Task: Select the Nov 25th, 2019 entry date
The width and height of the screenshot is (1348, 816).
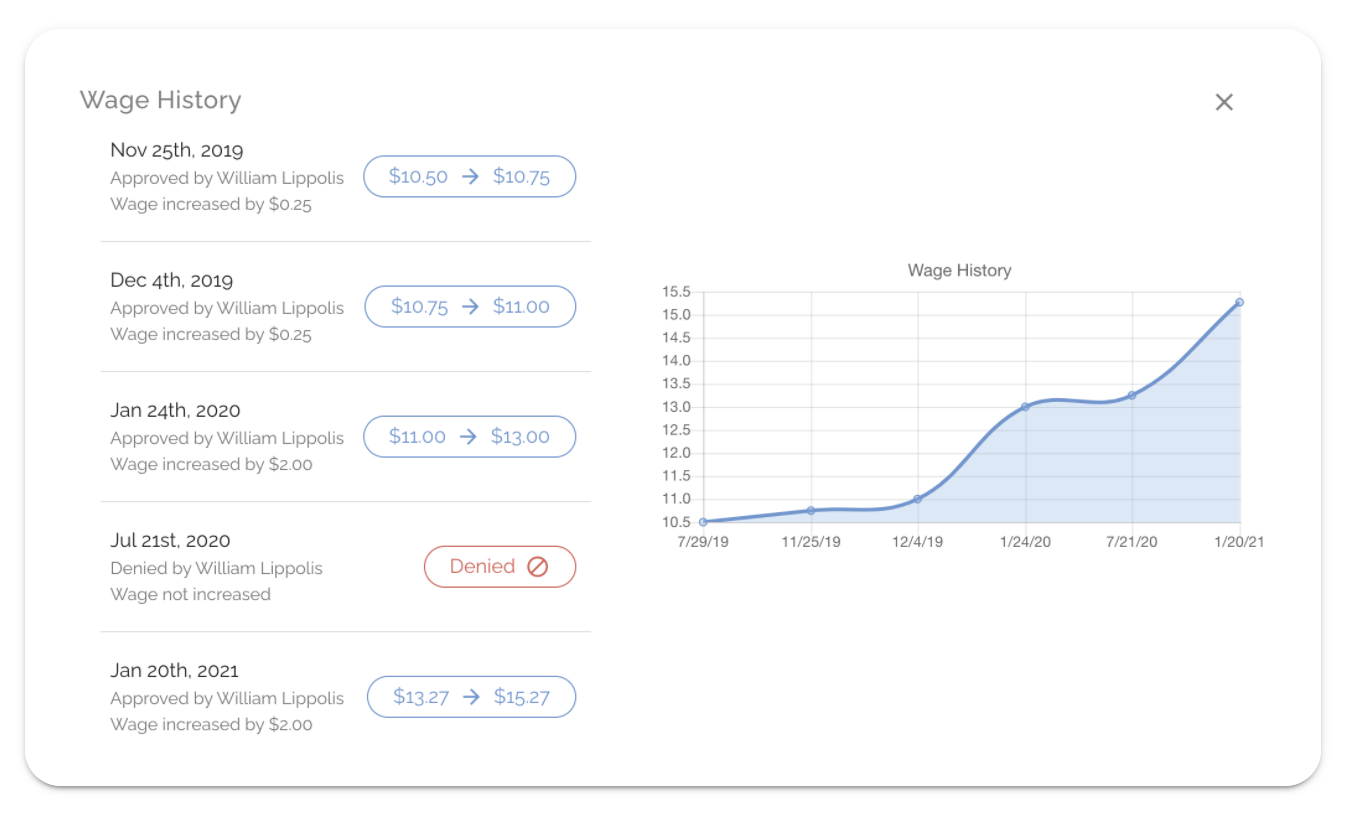Action: click(176, 151)
